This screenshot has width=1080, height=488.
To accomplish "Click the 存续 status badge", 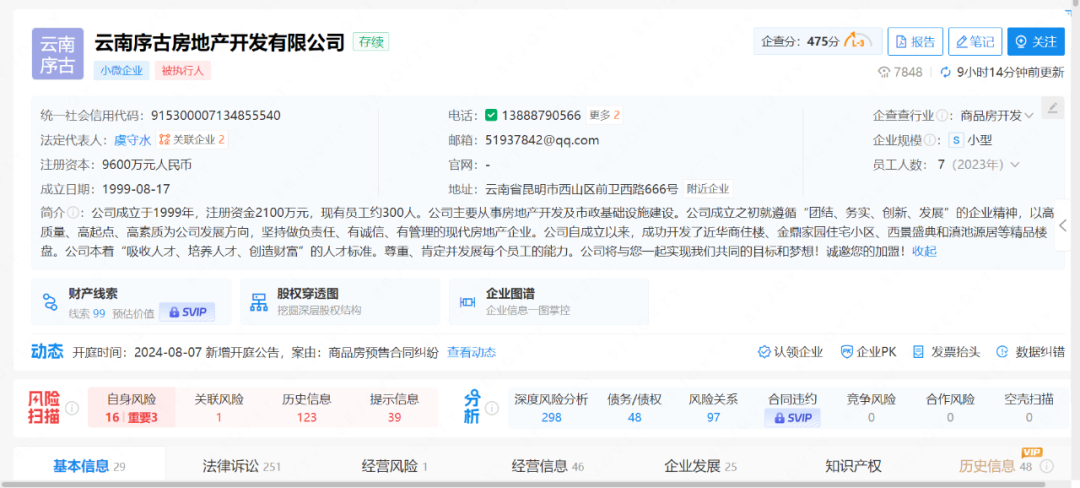I will click(x=371, y=41).
